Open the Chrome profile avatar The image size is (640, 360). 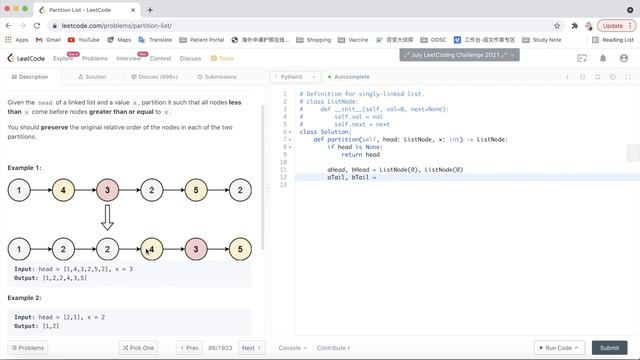[x=589, y=26]
